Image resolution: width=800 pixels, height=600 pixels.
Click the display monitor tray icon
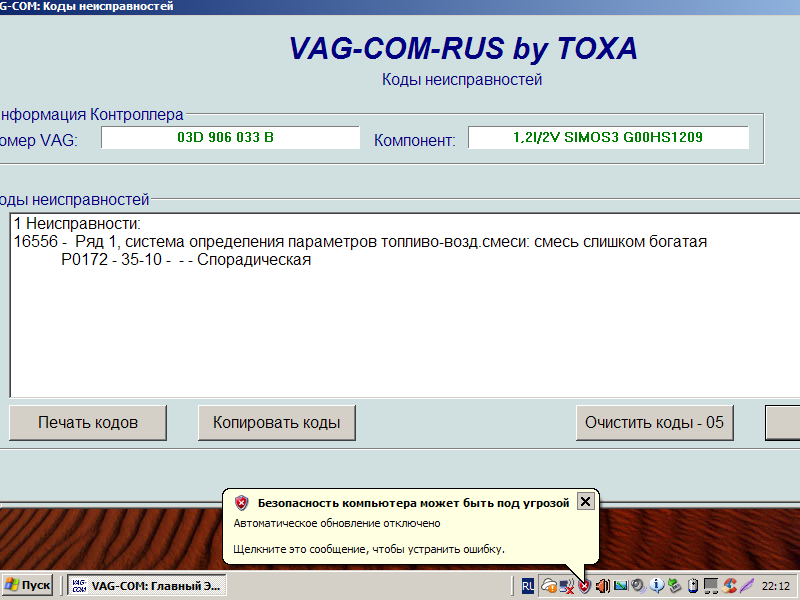pos(620,585)
